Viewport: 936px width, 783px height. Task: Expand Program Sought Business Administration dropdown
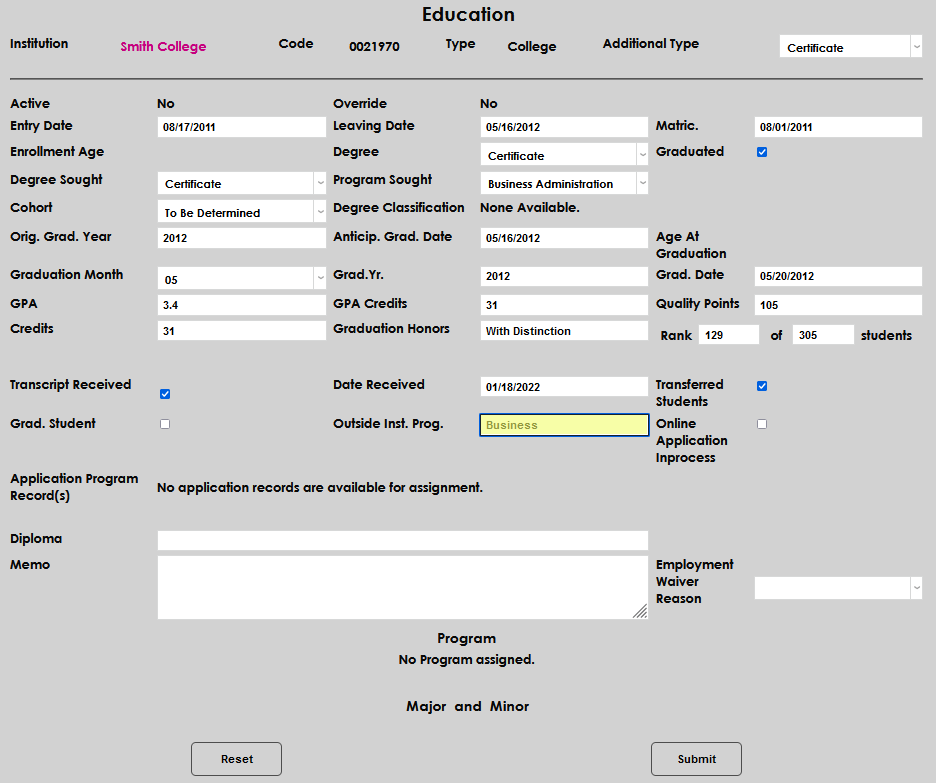(564, 183)
